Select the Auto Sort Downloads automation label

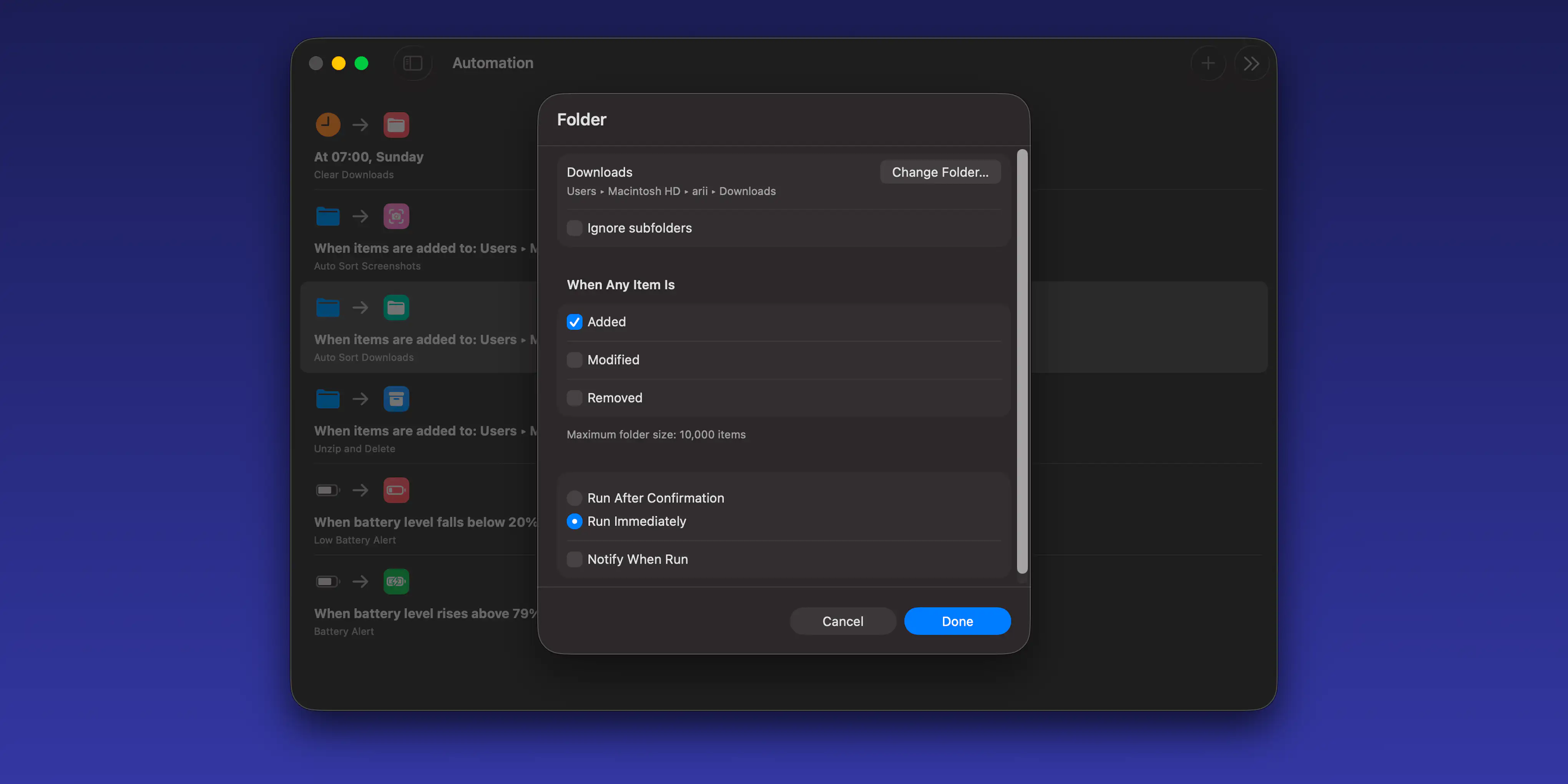click(x=364, y=357)
